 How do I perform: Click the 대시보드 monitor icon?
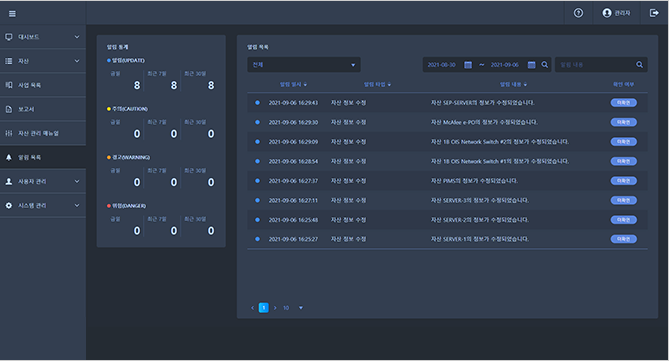[x=9, y=37]
